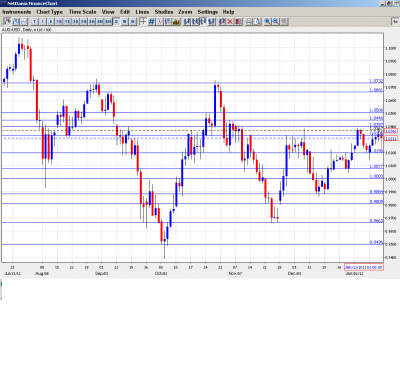Open the Settings menu
The image size is (400, 371).
(x=207, y=12)
